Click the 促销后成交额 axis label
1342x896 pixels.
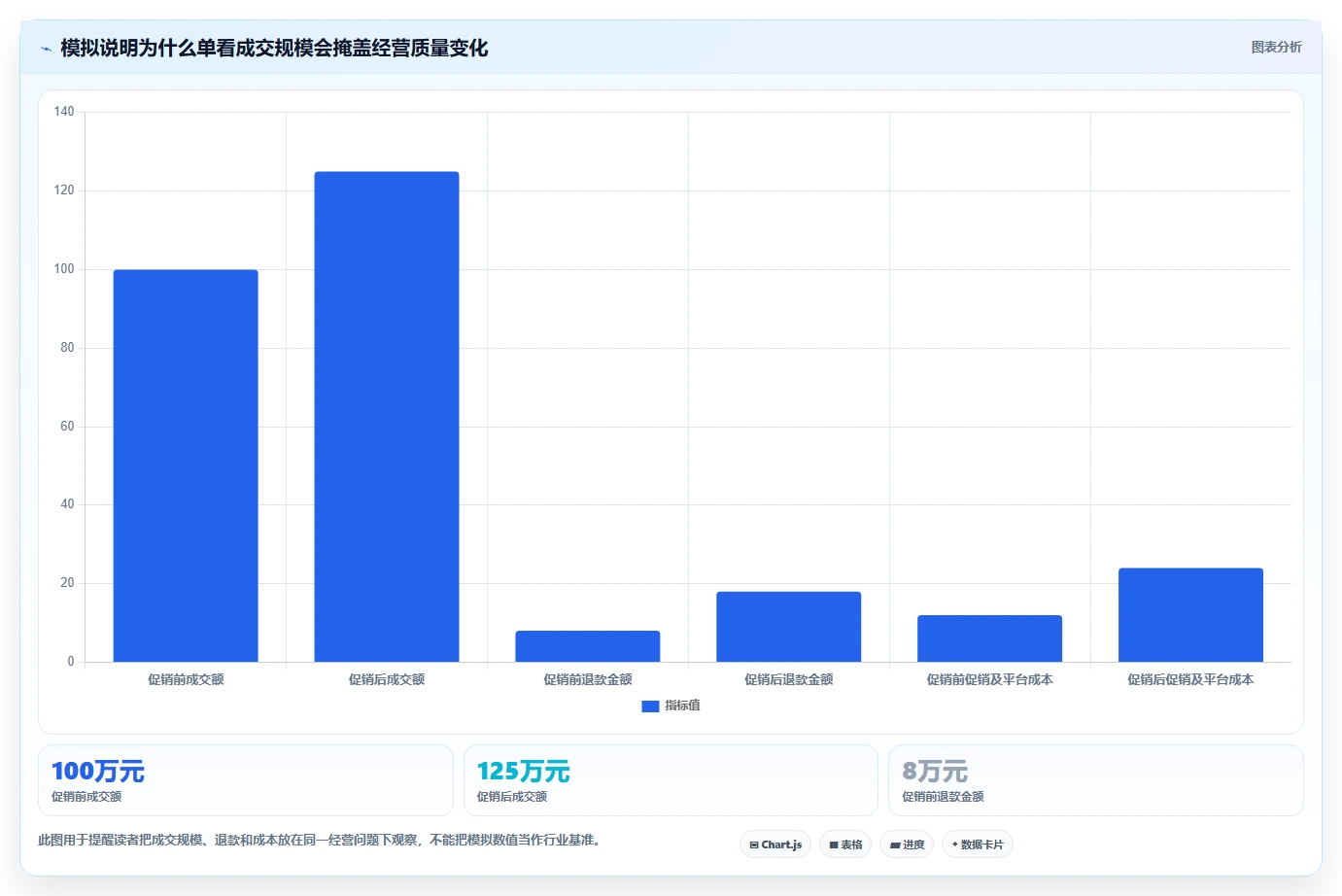387,679
